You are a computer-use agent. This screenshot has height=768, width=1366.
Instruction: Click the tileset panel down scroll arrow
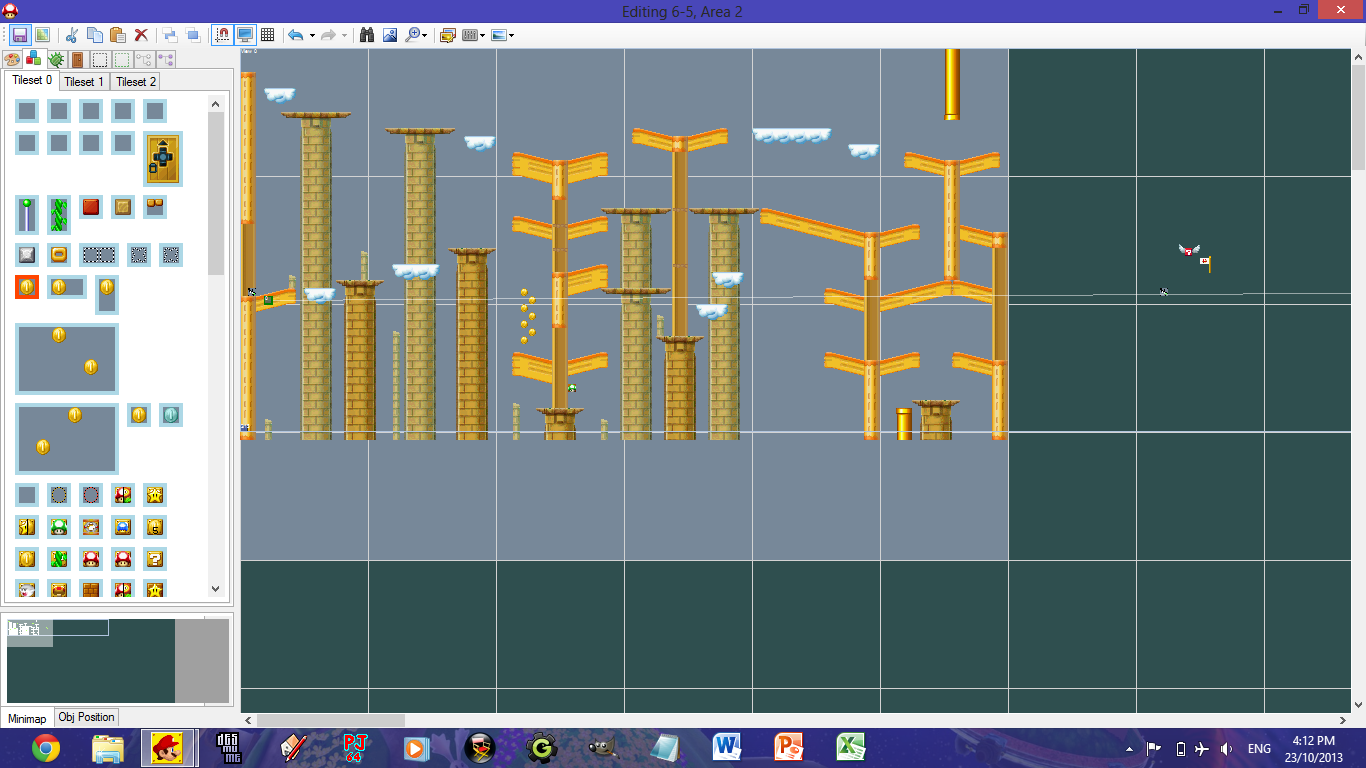215,590
